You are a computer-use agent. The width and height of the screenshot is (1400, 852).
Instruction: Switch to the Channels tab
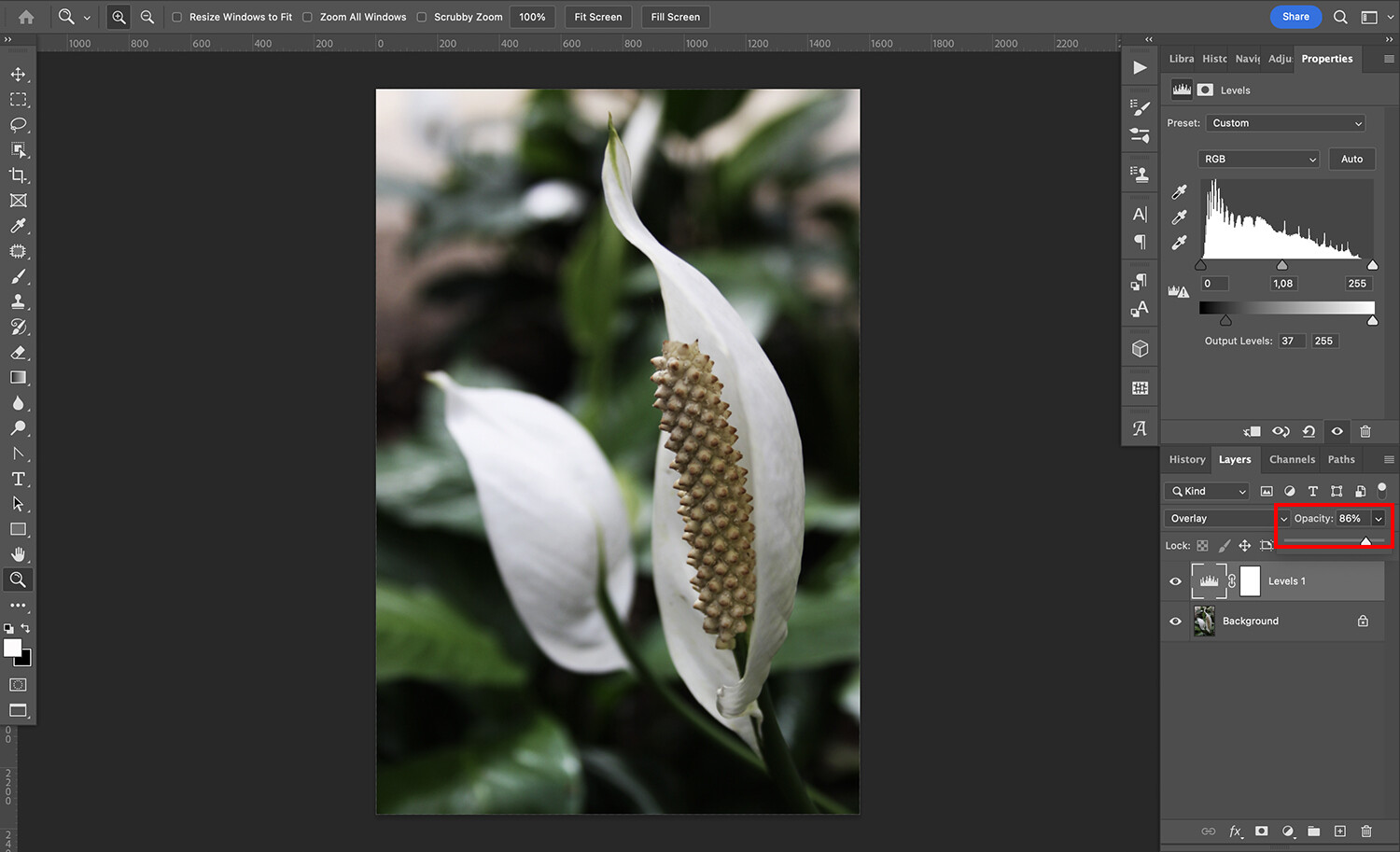click(x=1292, y=459)
